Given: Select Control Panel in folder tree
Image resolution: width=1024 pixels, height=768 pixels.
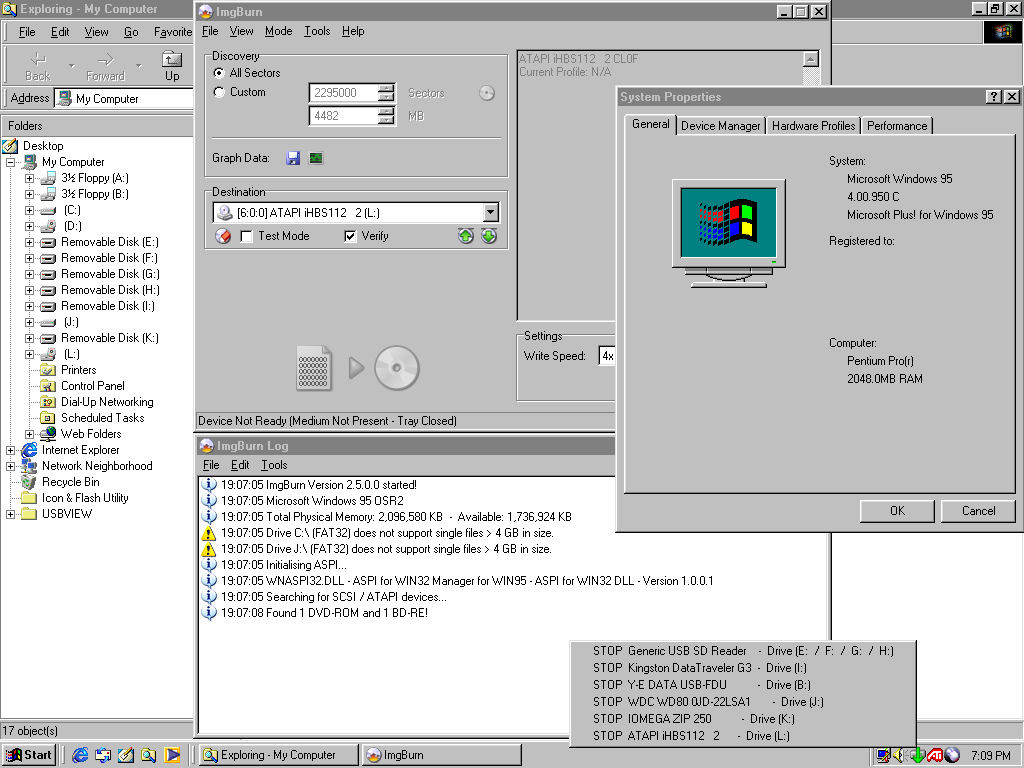Looking at the screenshot, I should [x=93, y=386].
